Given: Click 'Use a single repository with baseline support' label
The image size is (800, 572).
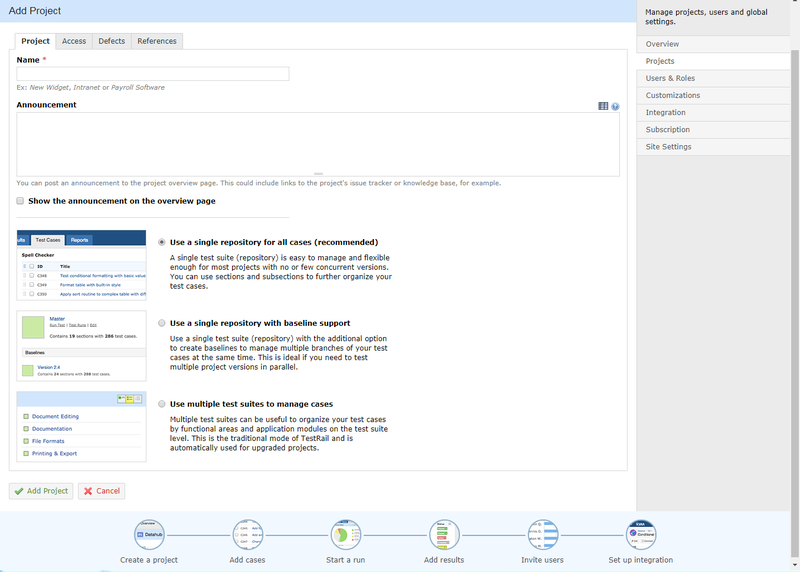Looking at the screenshot, I should click(260, 323).
